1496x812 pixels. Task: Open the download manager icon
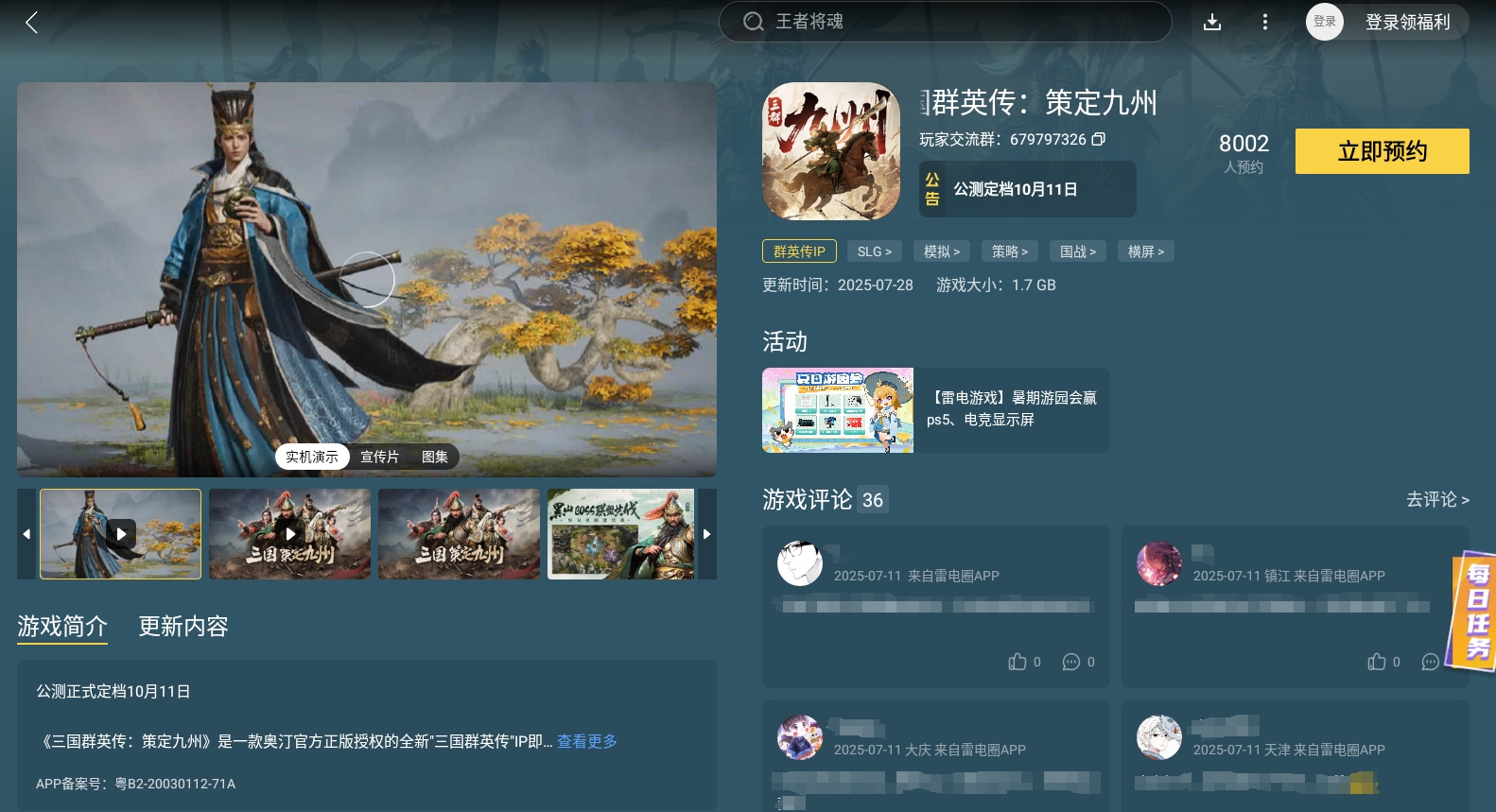(x=1212, y=23)
